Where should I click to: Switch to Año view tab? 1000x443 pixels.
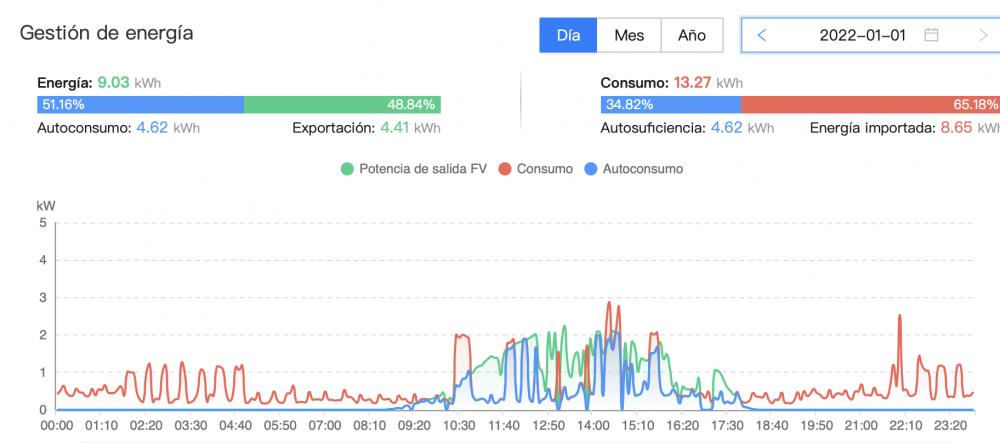(692, 35)
